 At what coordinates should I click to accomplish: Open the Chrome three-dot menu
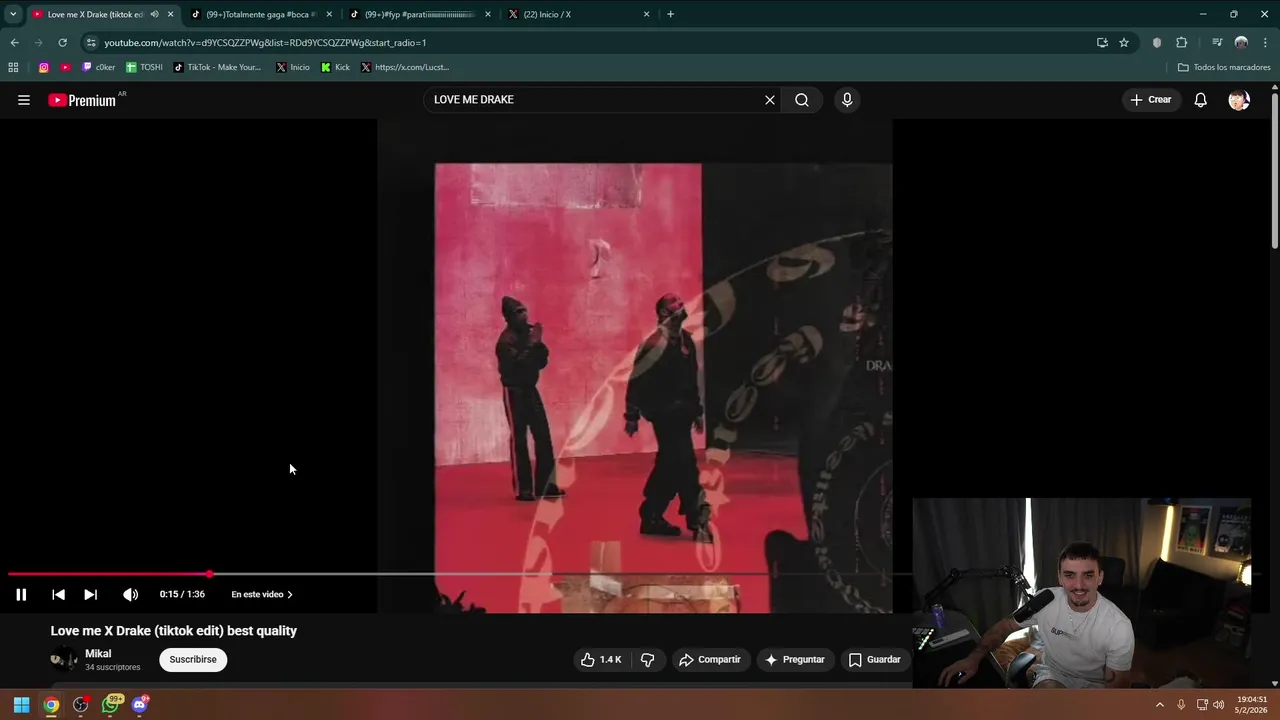(x=1266, y=42)
